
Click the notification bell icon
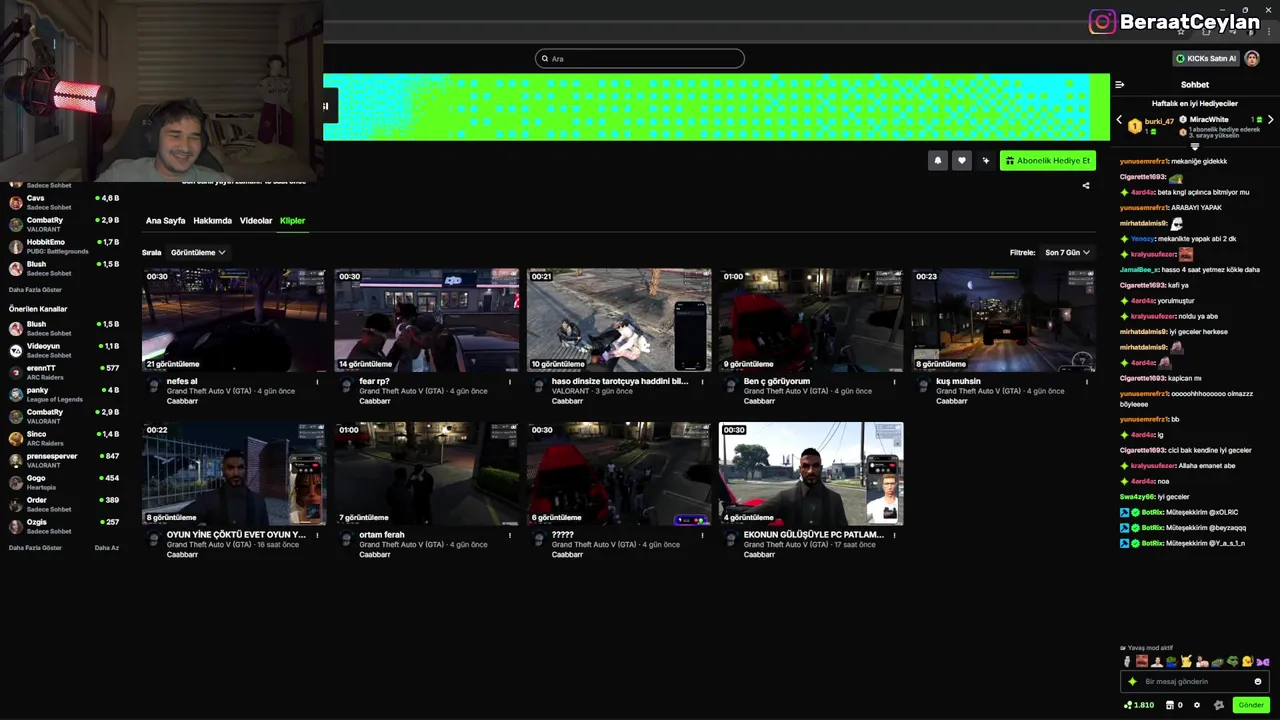938,160
